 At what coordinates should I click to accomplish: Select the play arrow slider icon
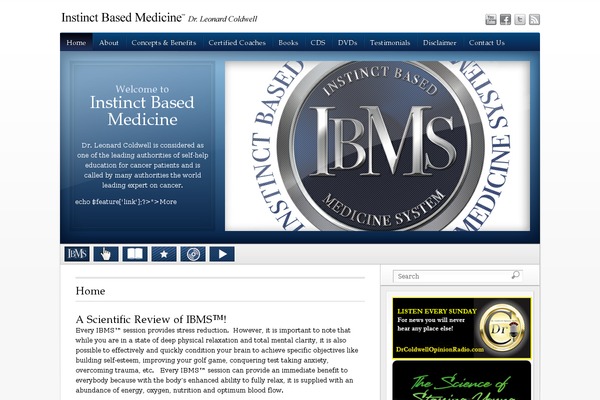point(222,254)
